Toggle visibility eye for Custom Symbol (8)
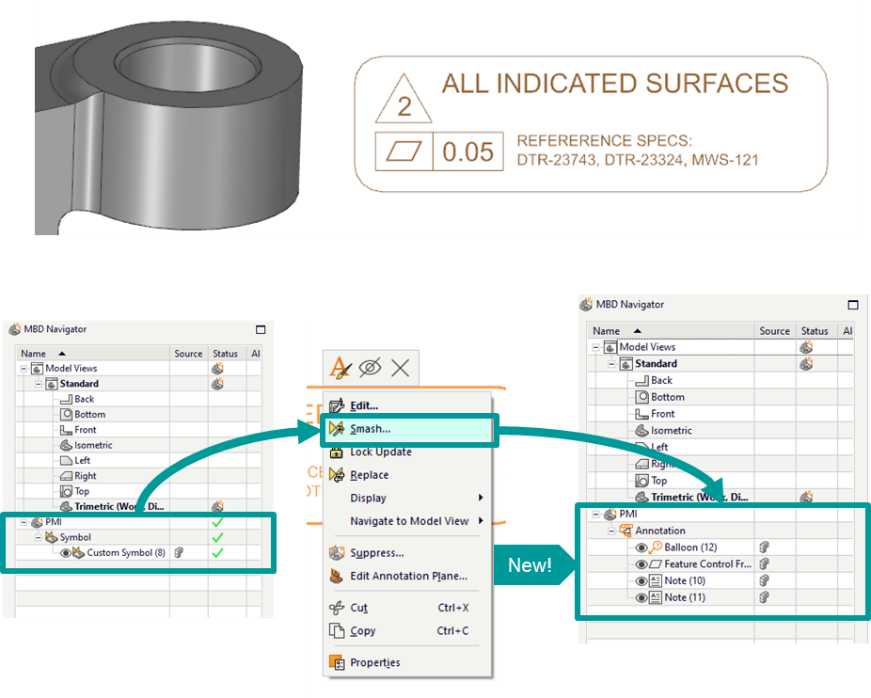 pyautogui.click(x=65, y=552)
